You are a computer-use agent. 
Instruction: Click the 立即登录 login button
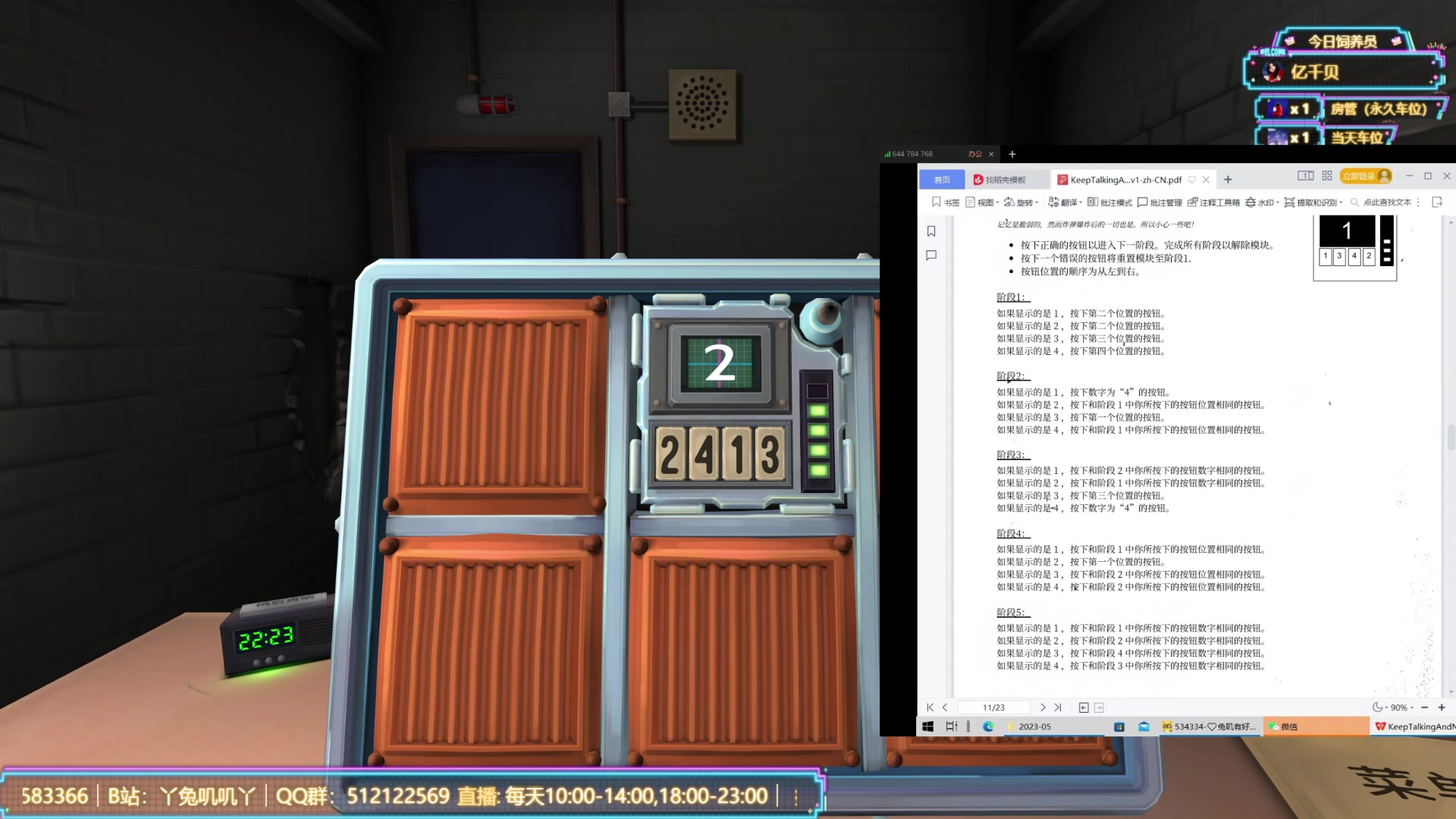coord(1366,176)
